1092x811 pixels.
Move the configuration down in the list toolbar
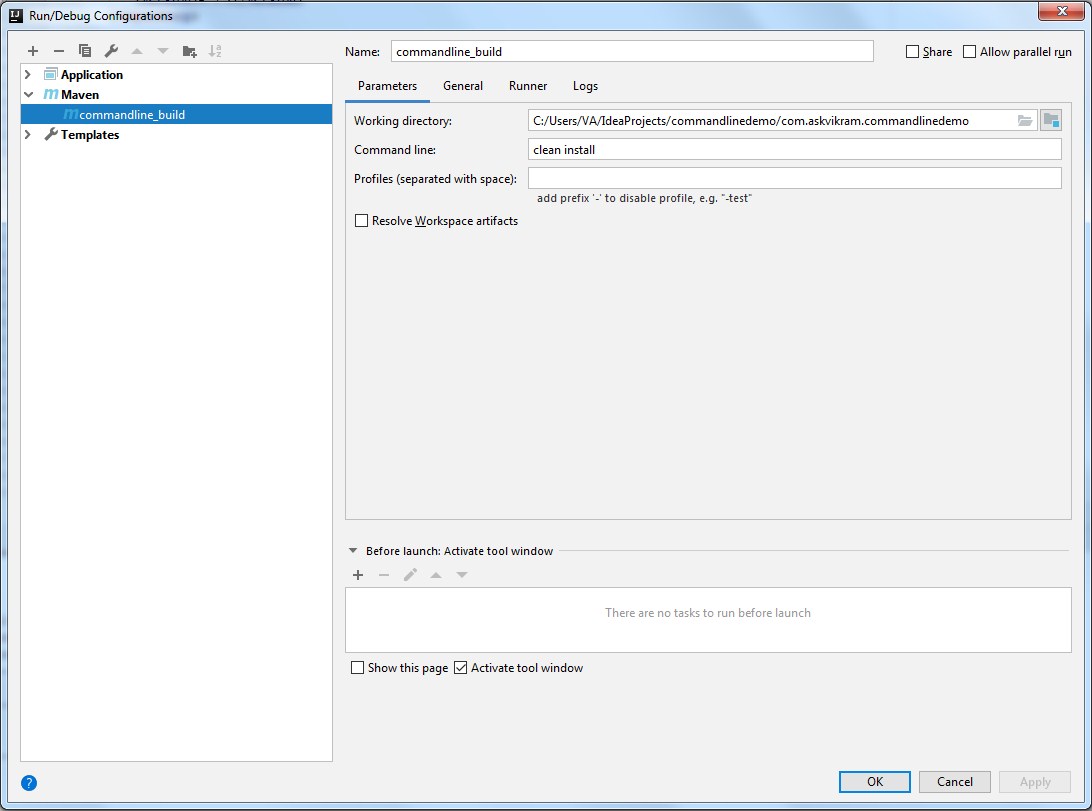pyautogui.click(x=163, y=51)
